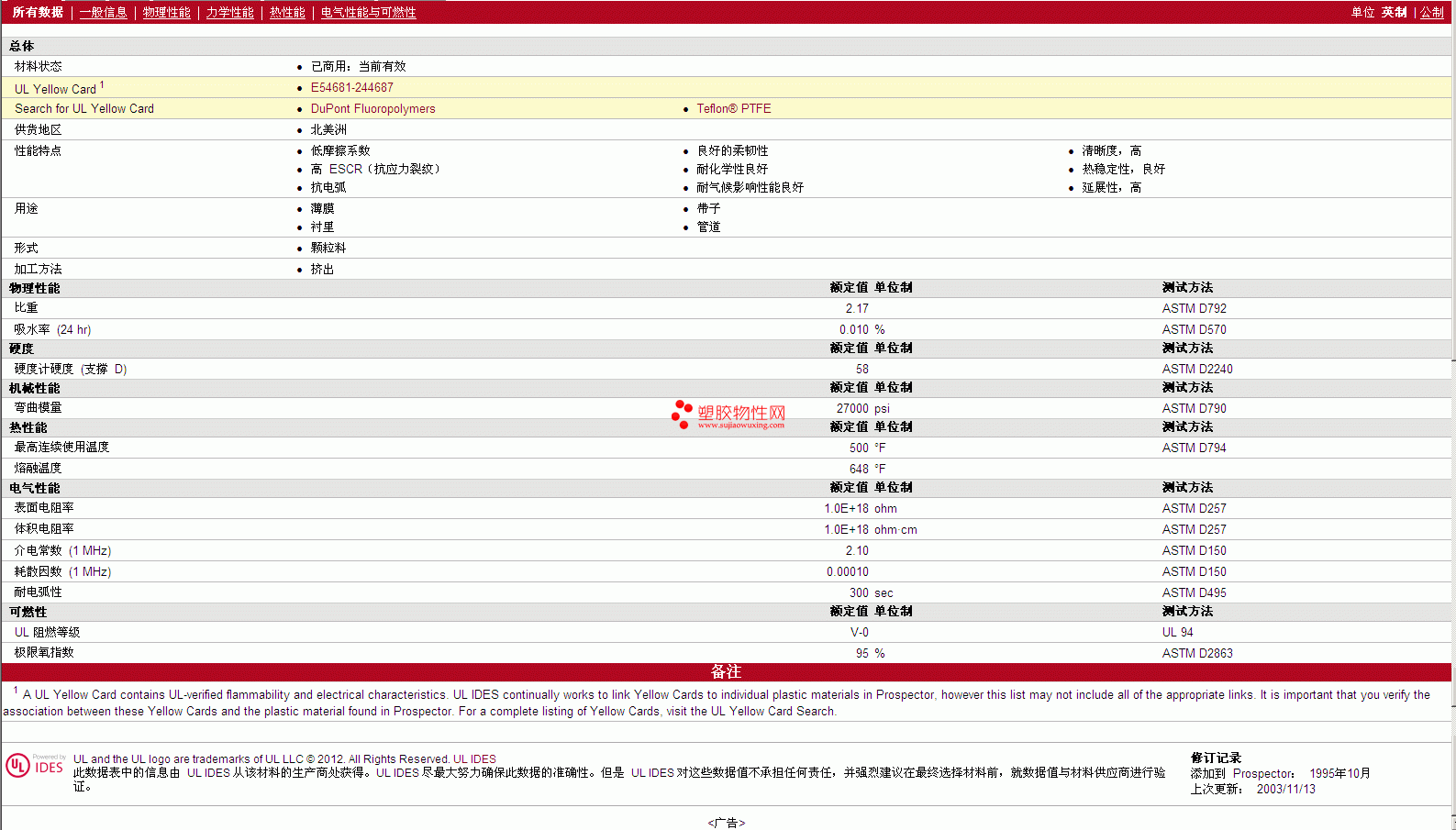The width and height of the screenshot is (1456, 830).
Task: Select the 所有数据 tab
Action: (38, 12)
